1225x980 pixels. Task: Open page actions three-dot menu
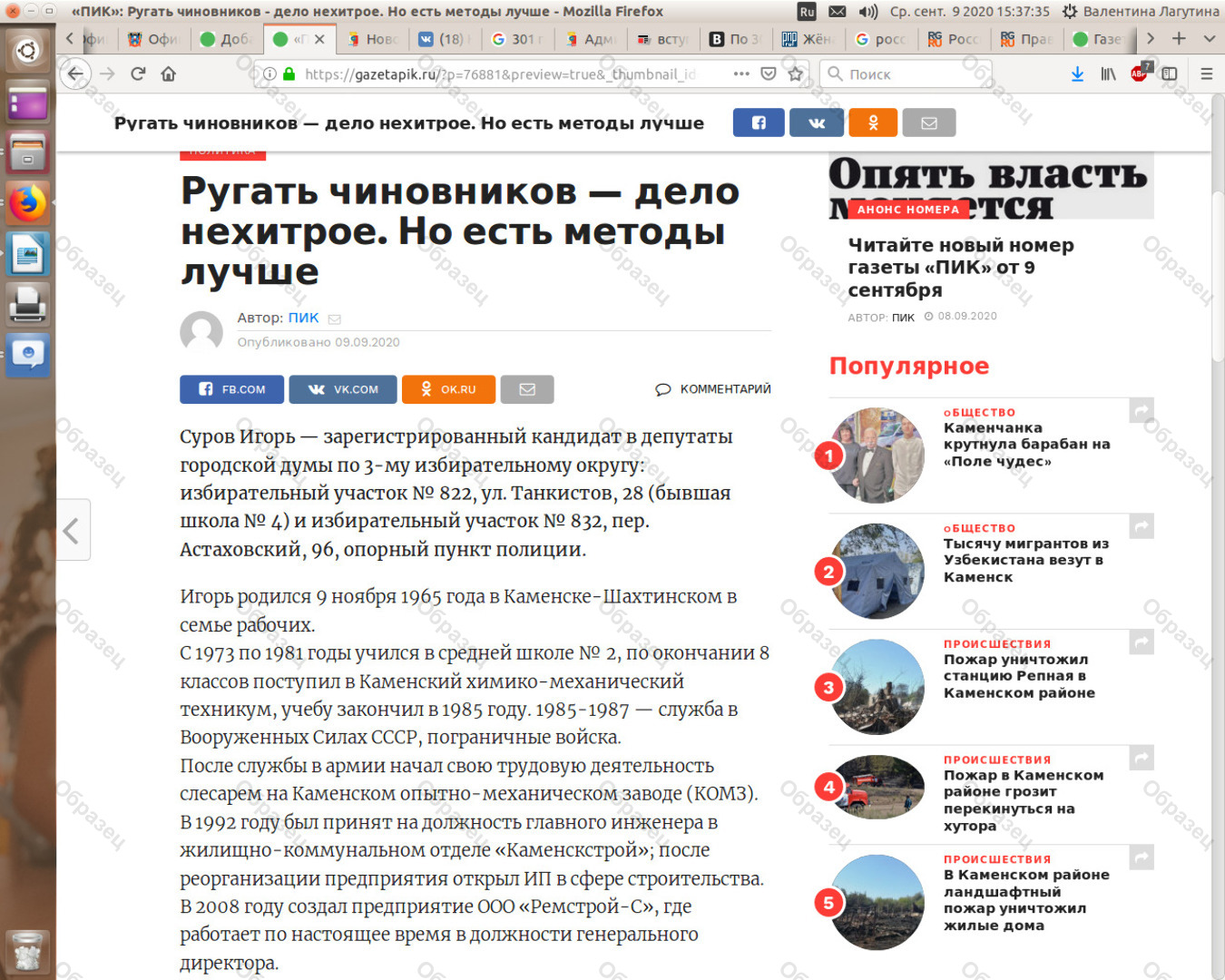click(741, 74)
